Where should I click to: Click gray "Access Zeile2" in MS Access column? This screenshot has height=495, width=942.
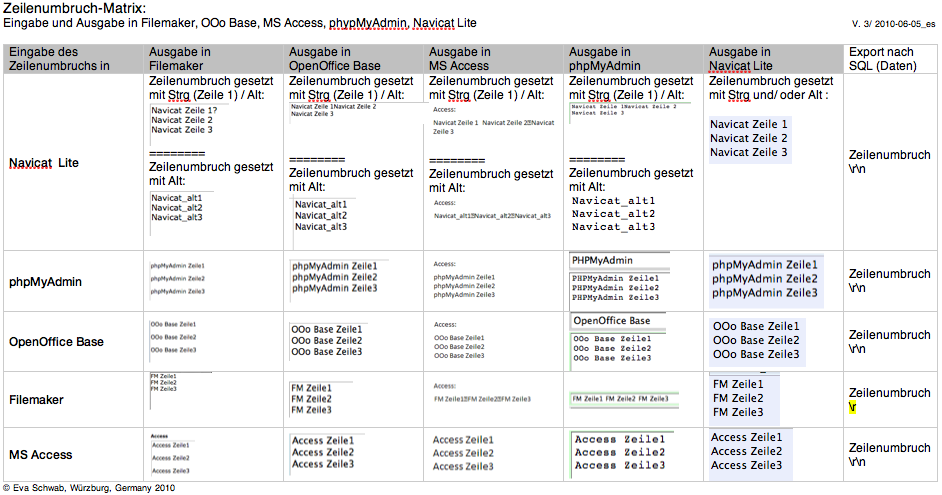click(463, 453)
